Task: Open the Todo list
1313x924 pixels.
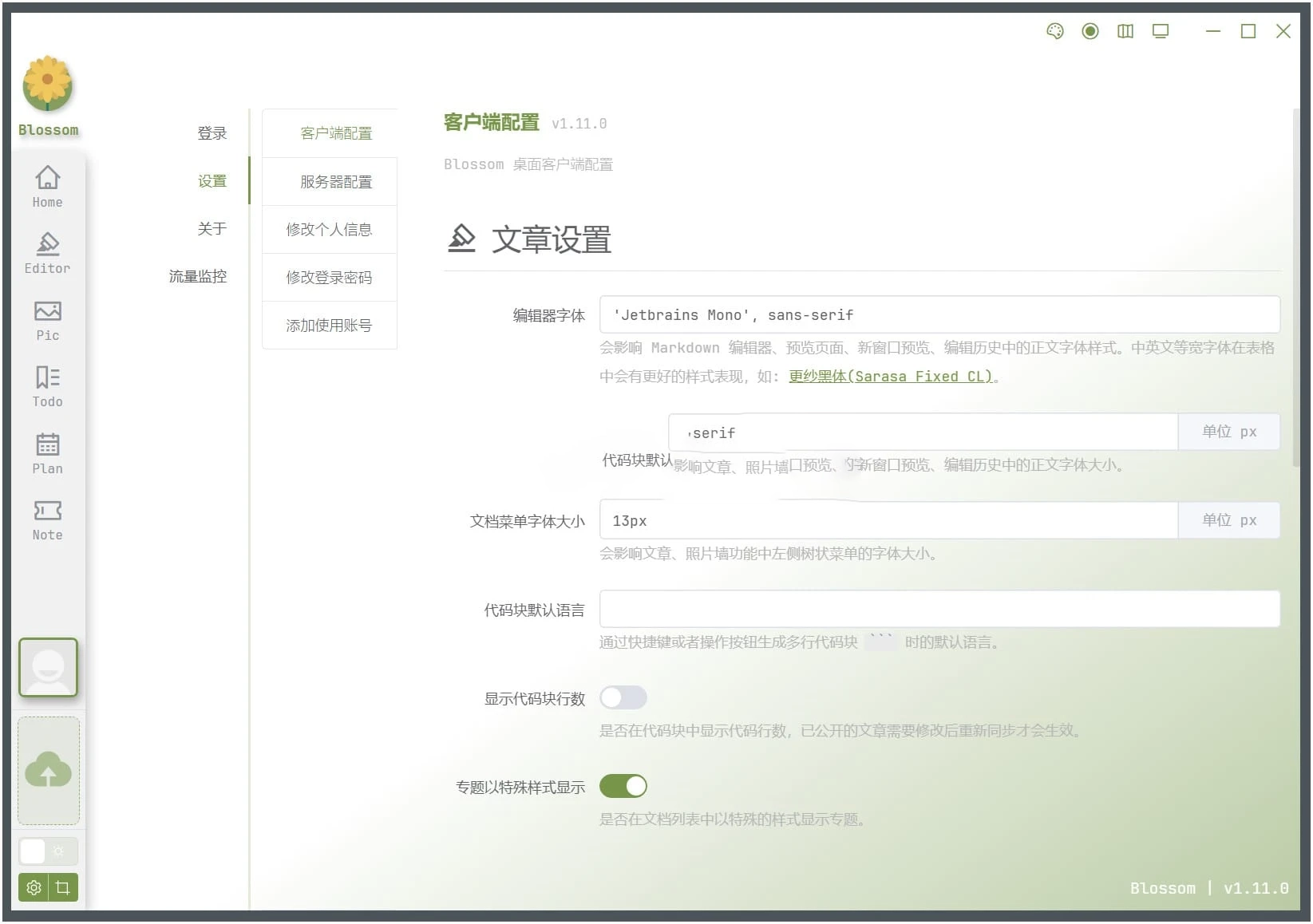Action: [47, 385]
